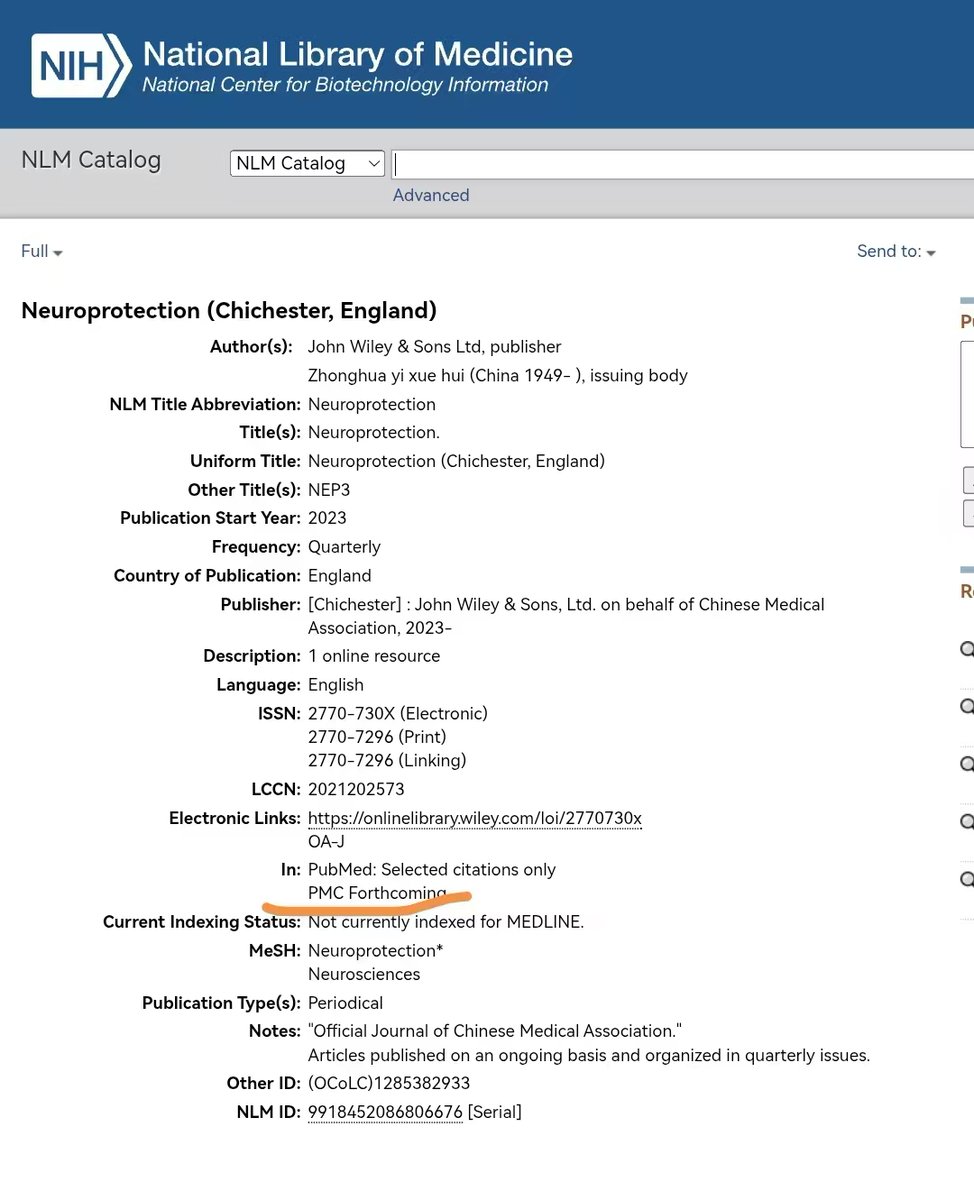This screenshot has width=974, height=1200.
Task: Click the Country of Publication value England
Action: [340, 576]
